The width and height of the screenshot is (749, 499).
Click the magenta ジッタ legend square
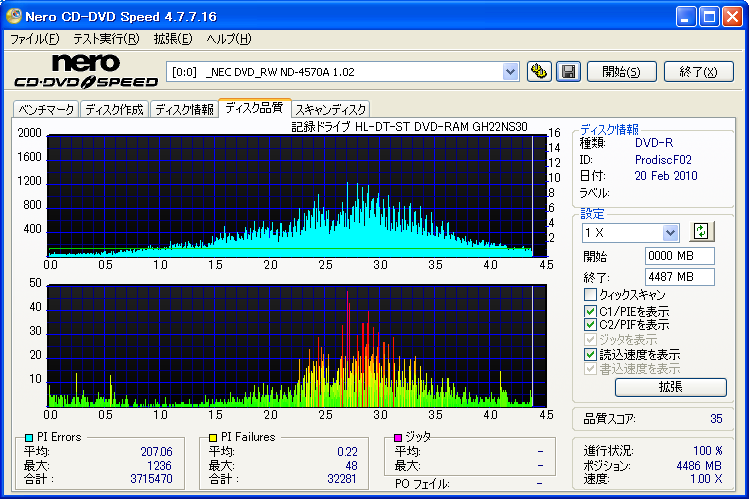click(397, 437)
